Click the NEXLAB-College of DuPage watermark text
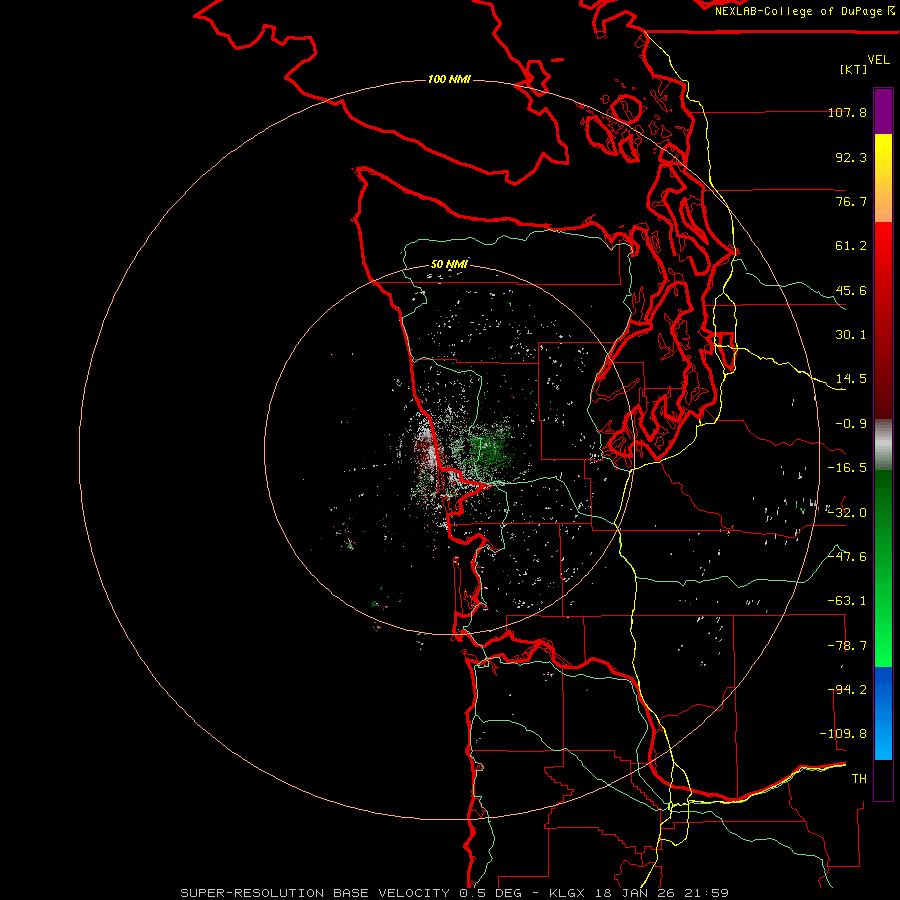Image resolution: width=900 pixels, height=900 pixels. 804,11
